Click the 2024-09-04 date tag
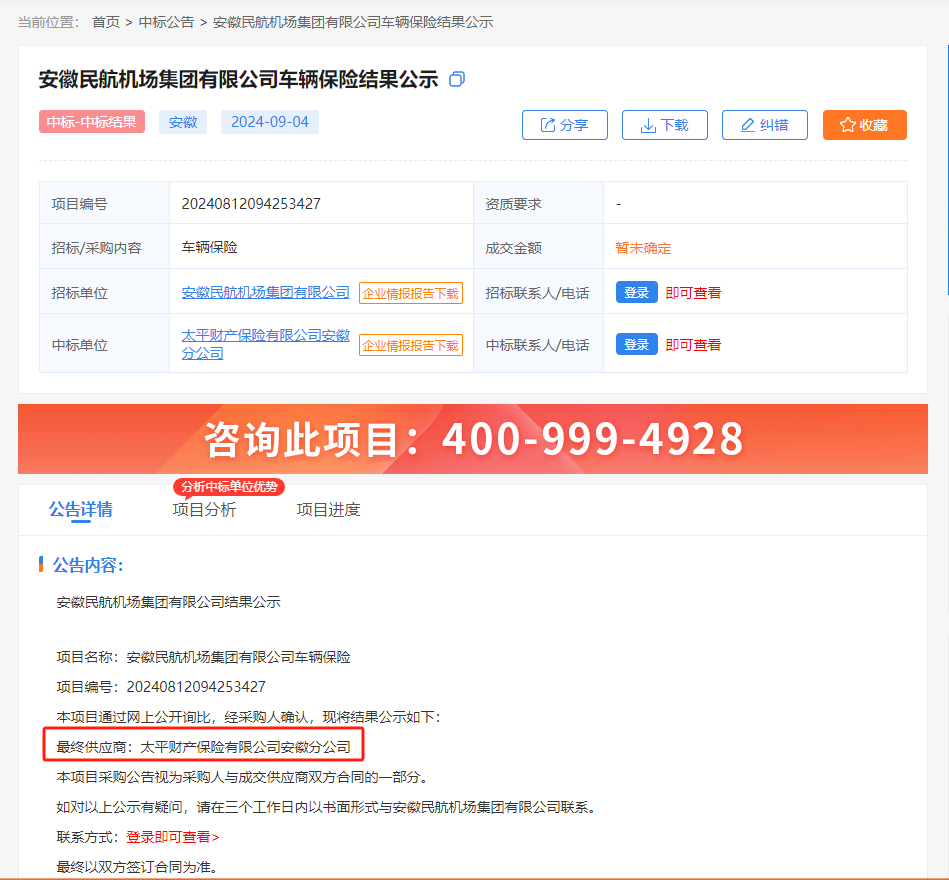The image size is (949, 880). (x=270, y=122)
